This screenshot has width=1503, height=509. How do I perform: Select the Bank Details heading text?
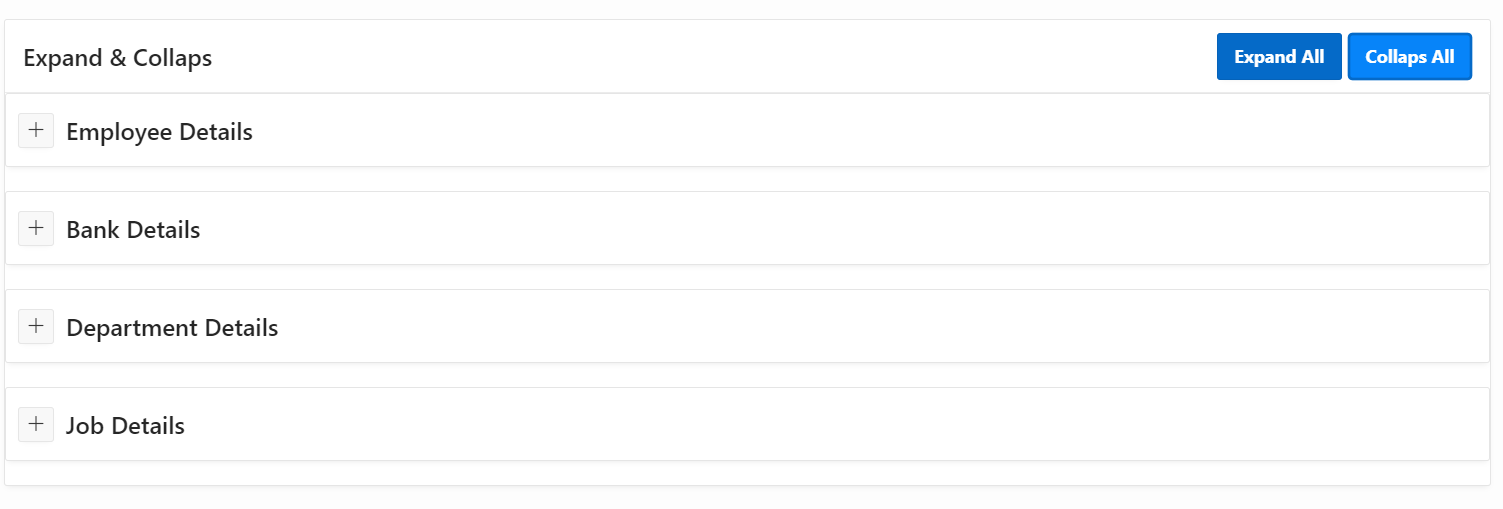coord(133,230)
